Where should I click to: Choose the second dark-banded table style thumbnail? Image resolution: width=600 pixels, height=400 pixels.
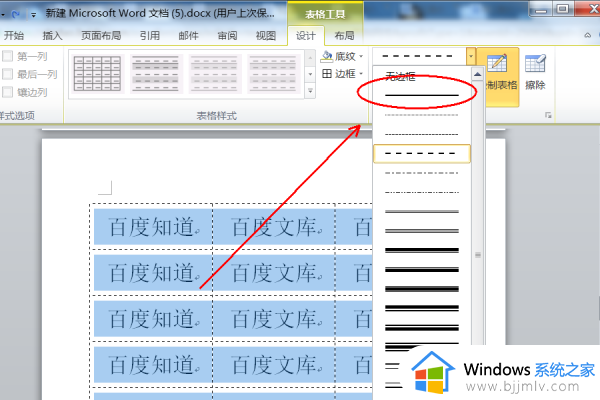point(155,73)
